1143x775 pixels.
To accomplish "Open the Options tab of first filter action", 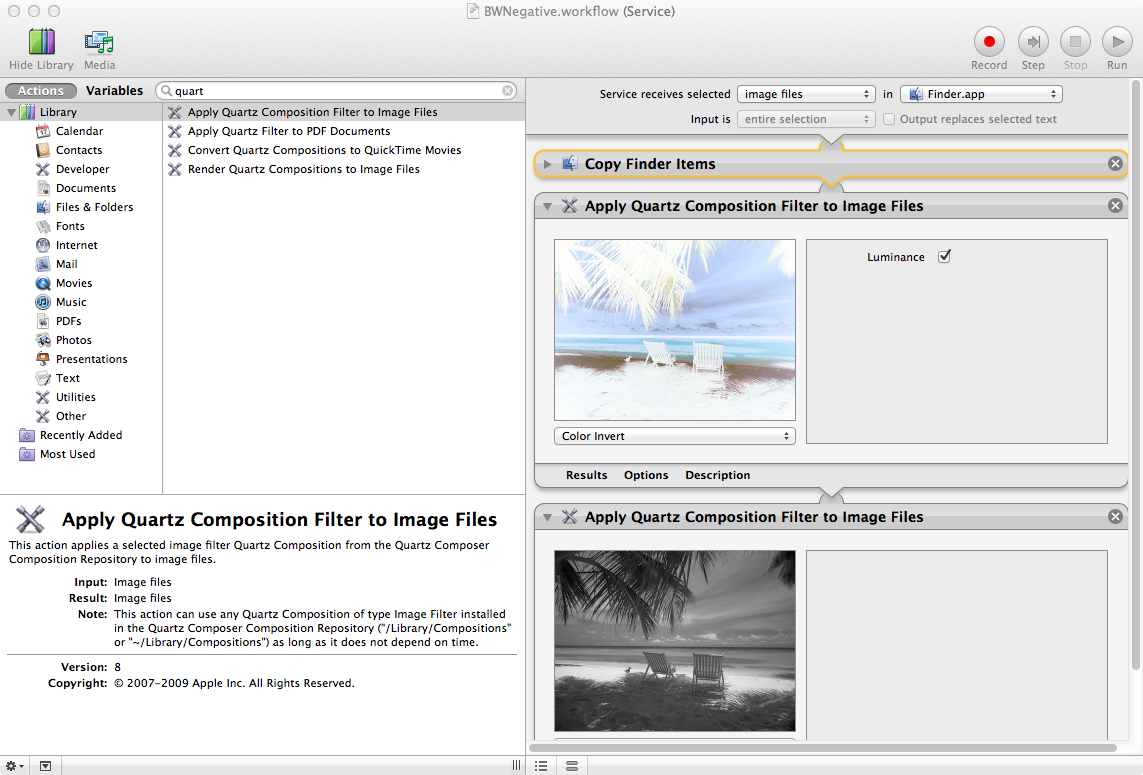I will point(646,475).
